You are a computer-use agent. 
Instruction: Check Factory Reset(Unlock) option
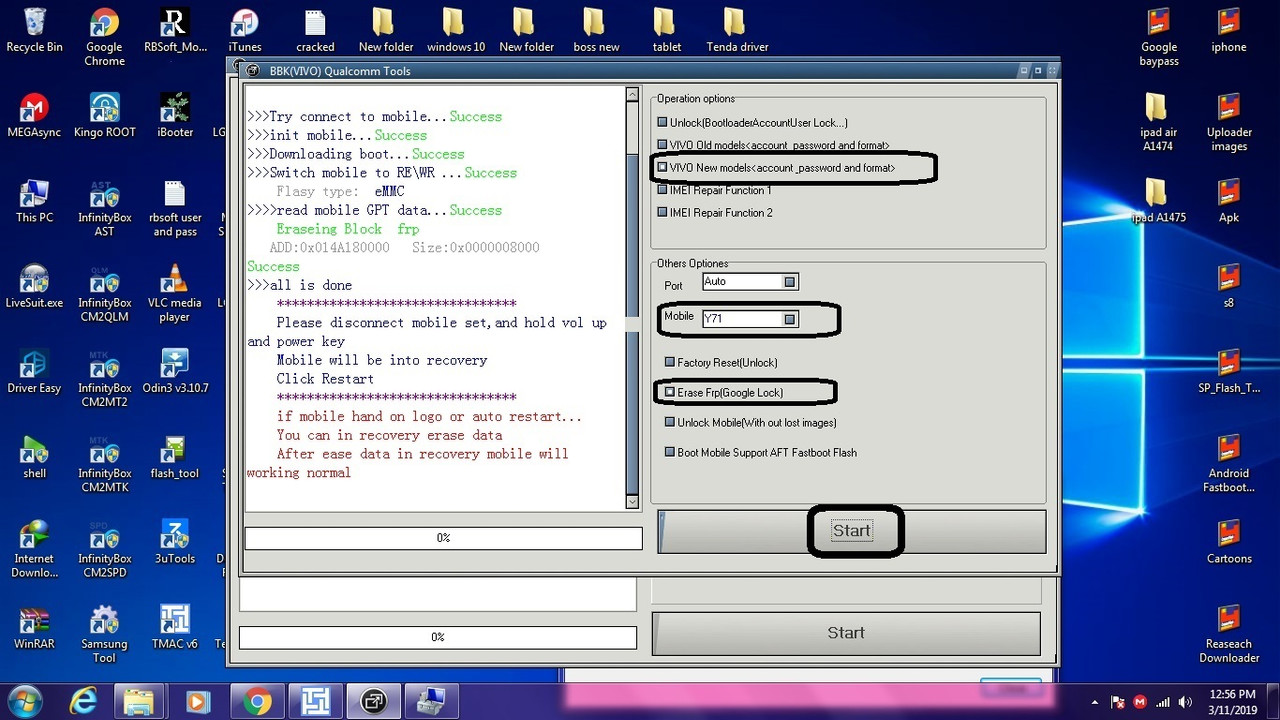click(x=670, y=362)
